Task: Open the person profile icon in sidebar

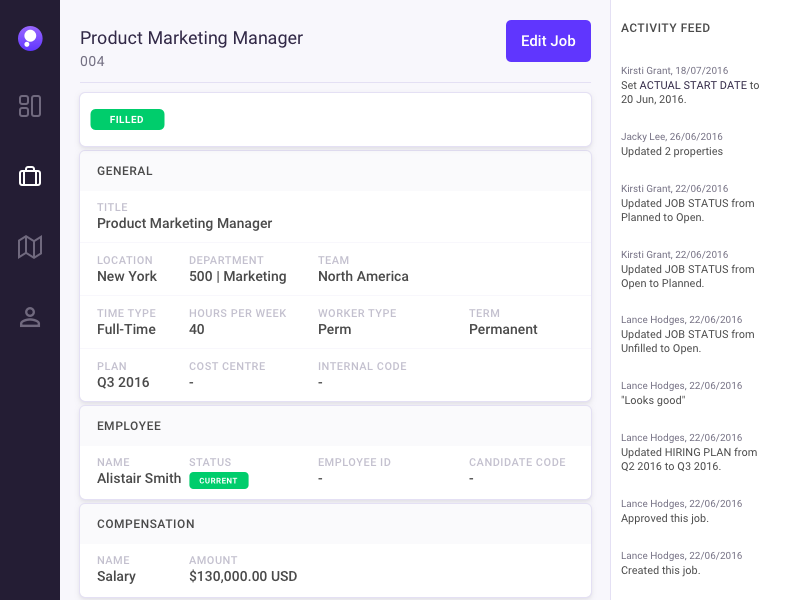Action: [x=30, y=317]
